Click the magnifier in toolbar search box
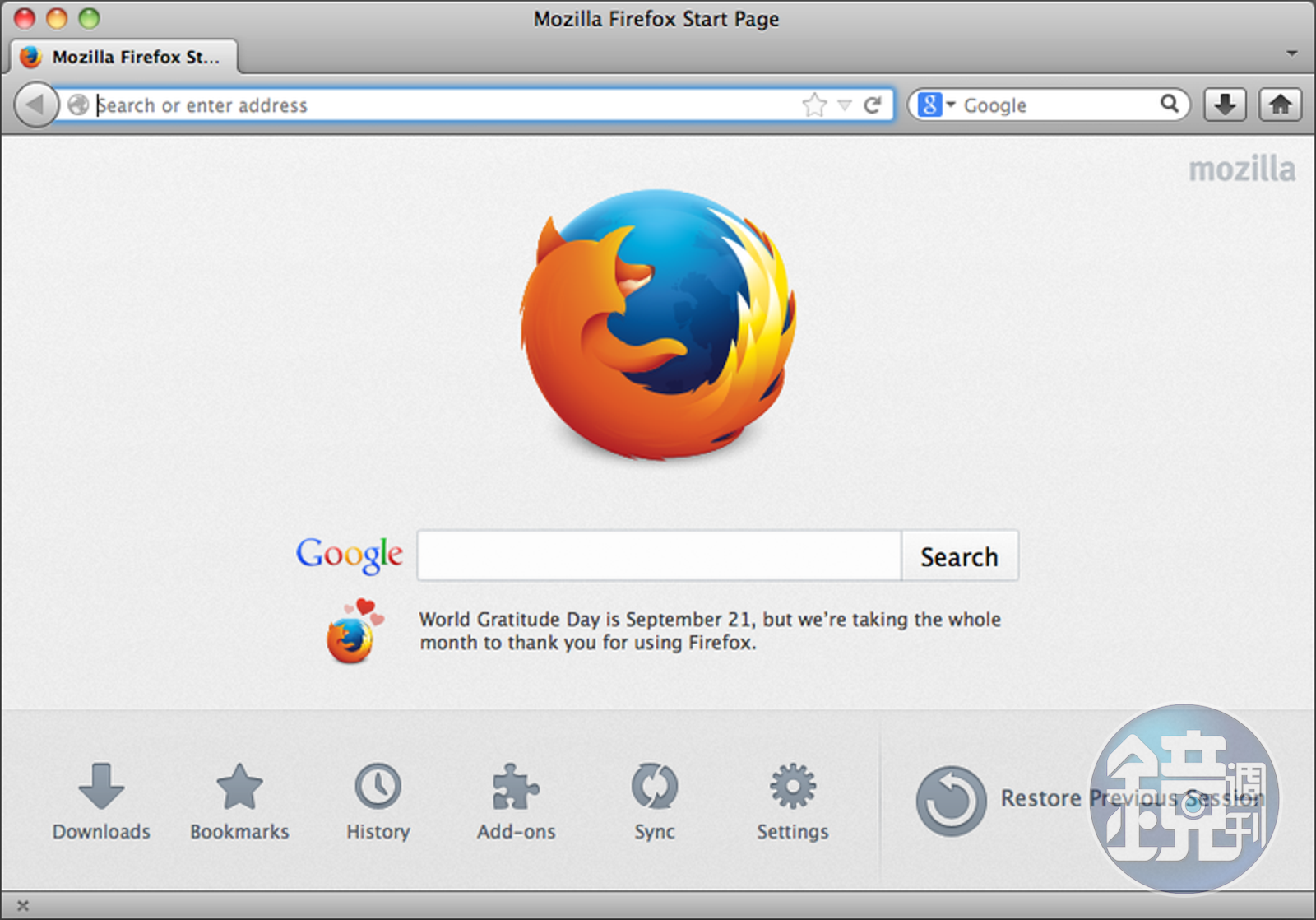Image resolution: width=1316 pixels, height=920 pixels. (1169, 105)
